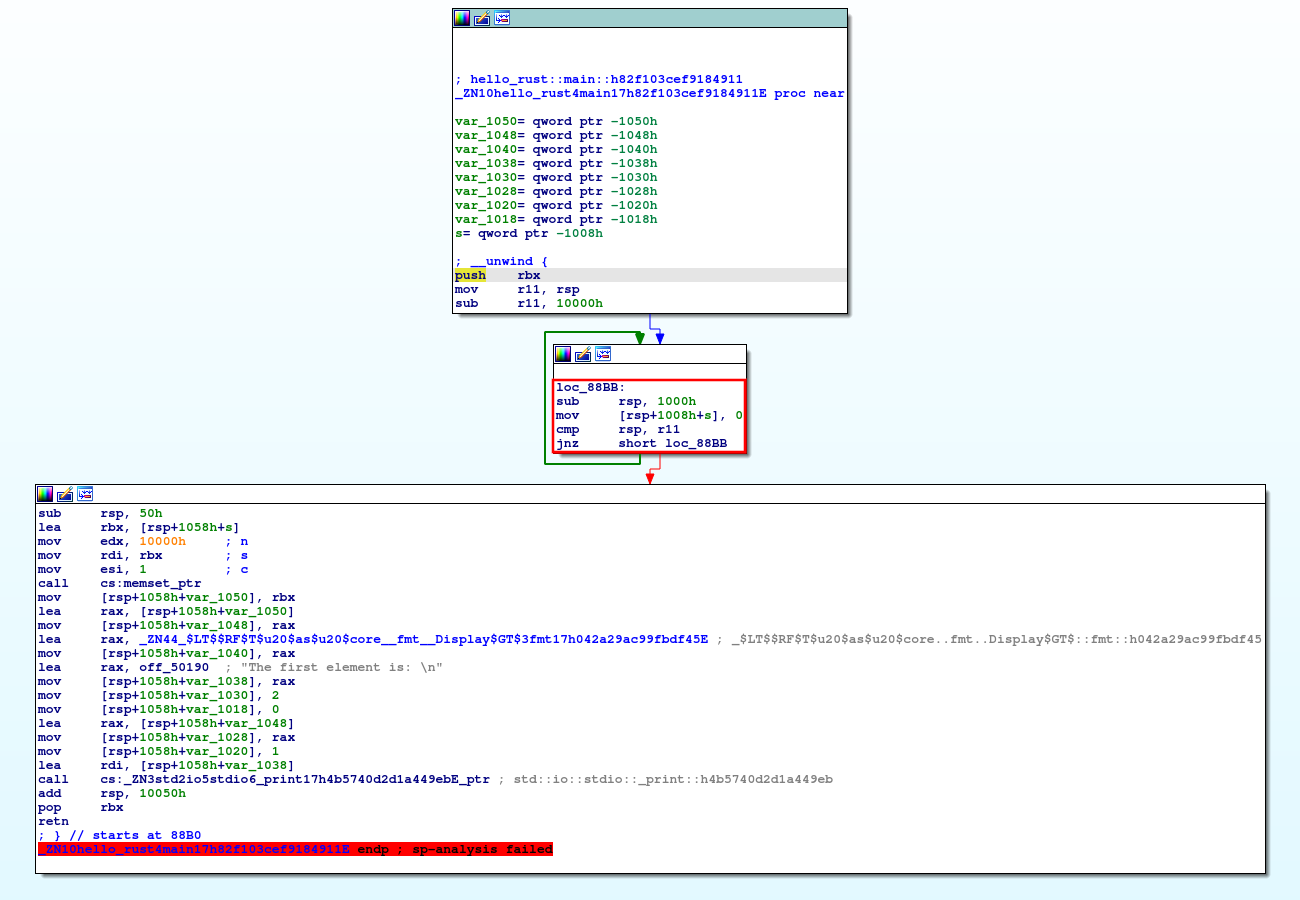Click the group-nodes icon on the bottom block
Screen dimensions: 1300x900
point(85,493)
